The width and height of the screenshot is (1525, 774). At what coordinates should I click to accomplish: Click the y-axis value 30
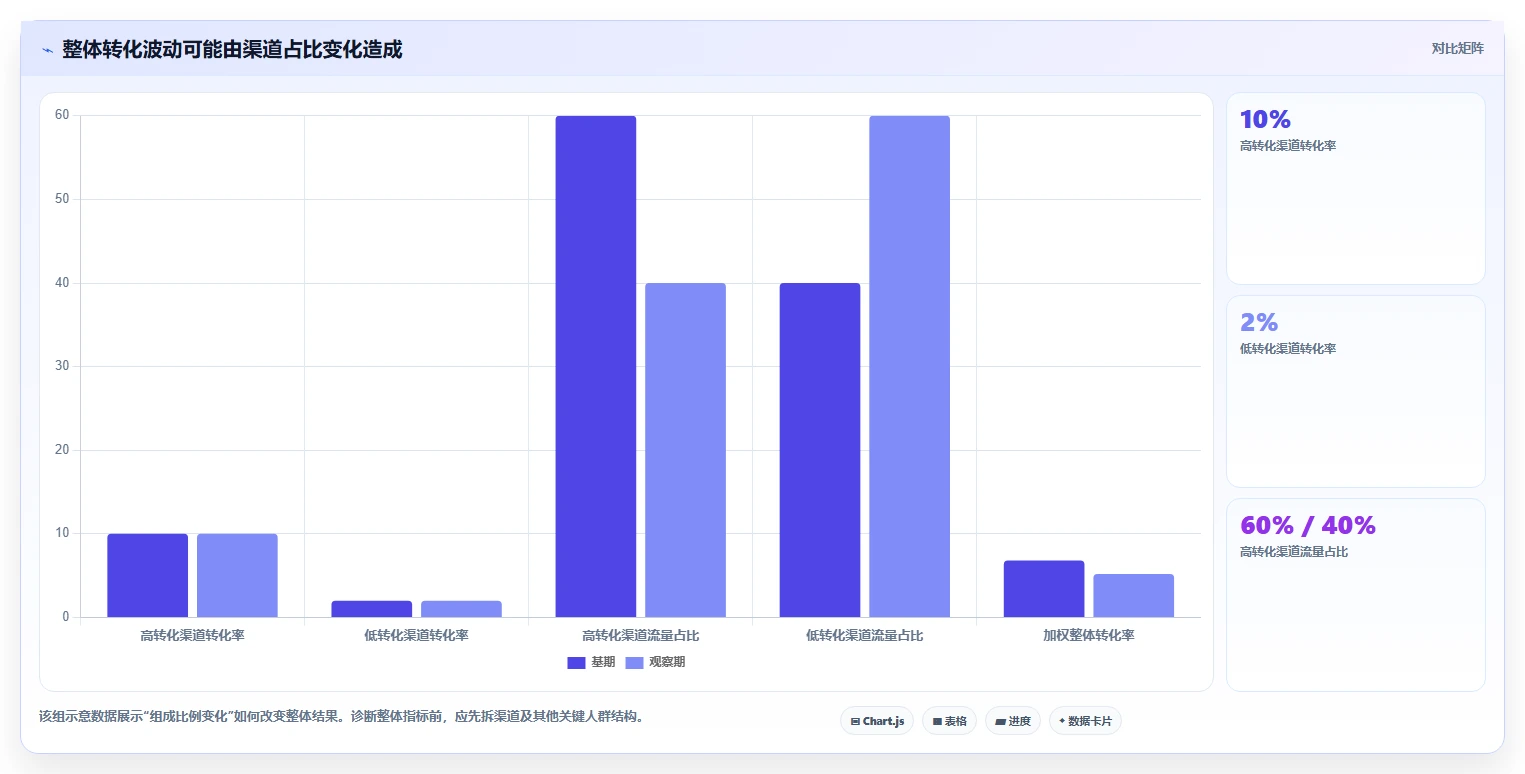pos(62,366)
